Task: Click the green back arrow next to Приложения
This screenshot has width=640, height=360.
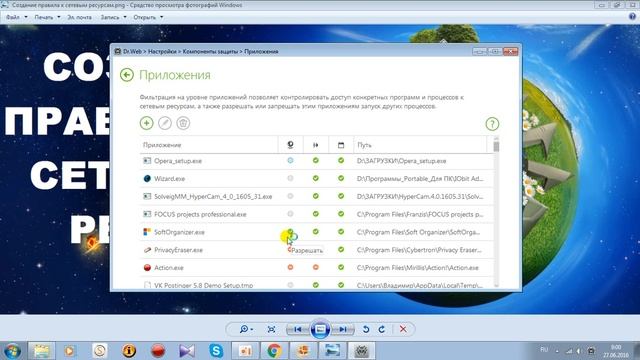Action: [127, 75]
